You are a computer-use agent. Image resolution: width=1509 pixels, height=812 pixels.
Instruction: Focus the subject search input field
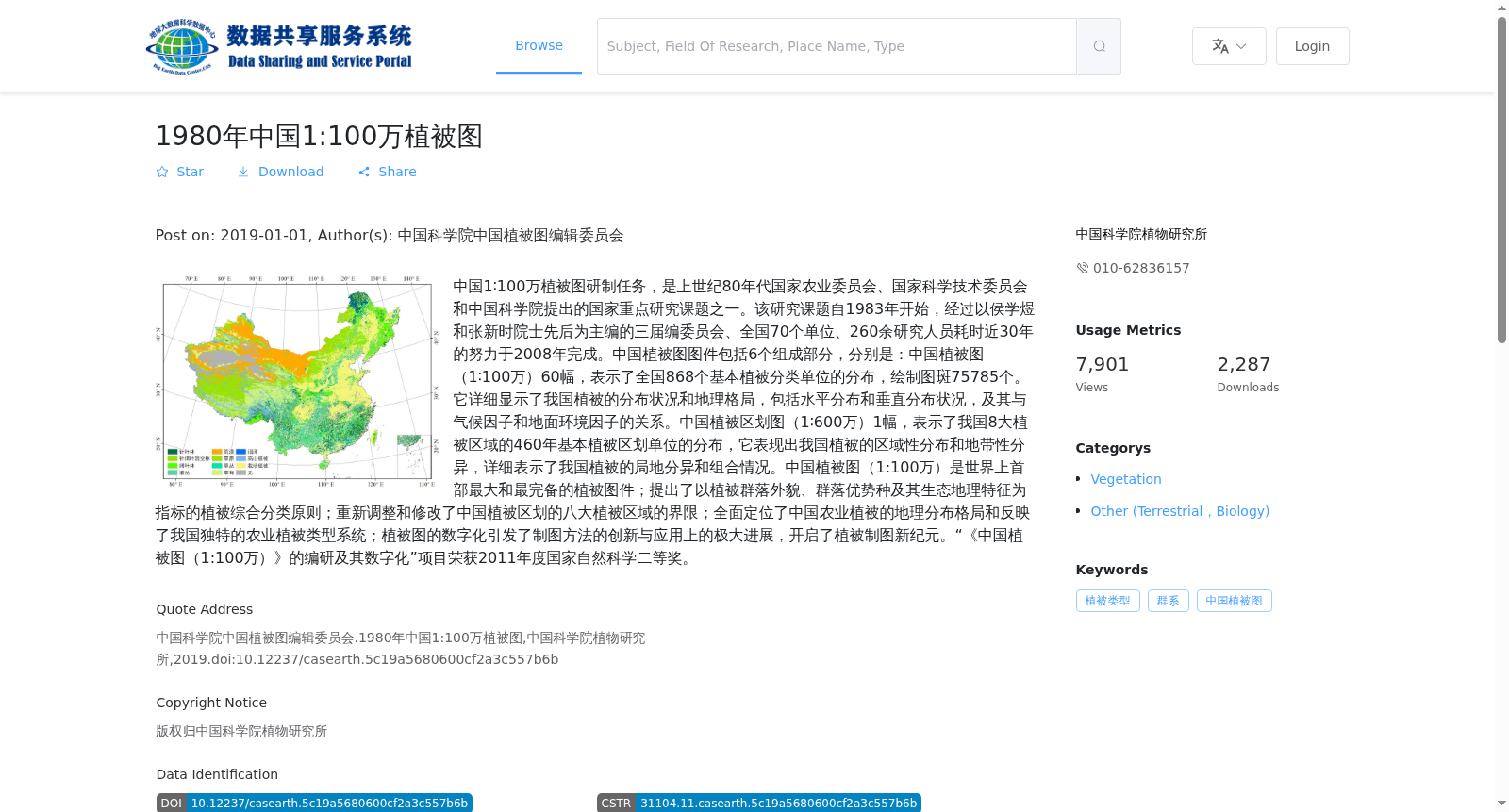[837, 46]
